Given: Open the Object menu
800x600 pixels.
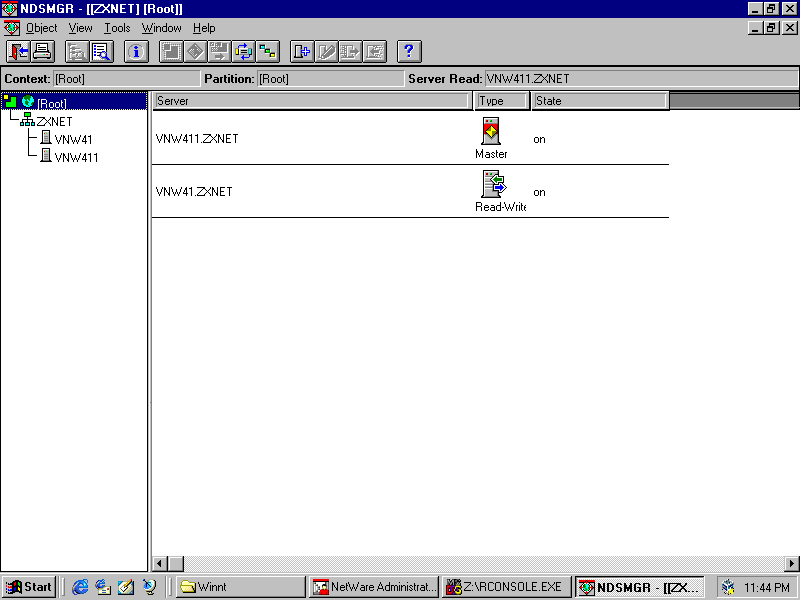Looking at the screenshot, I should (x=41, y=28).
